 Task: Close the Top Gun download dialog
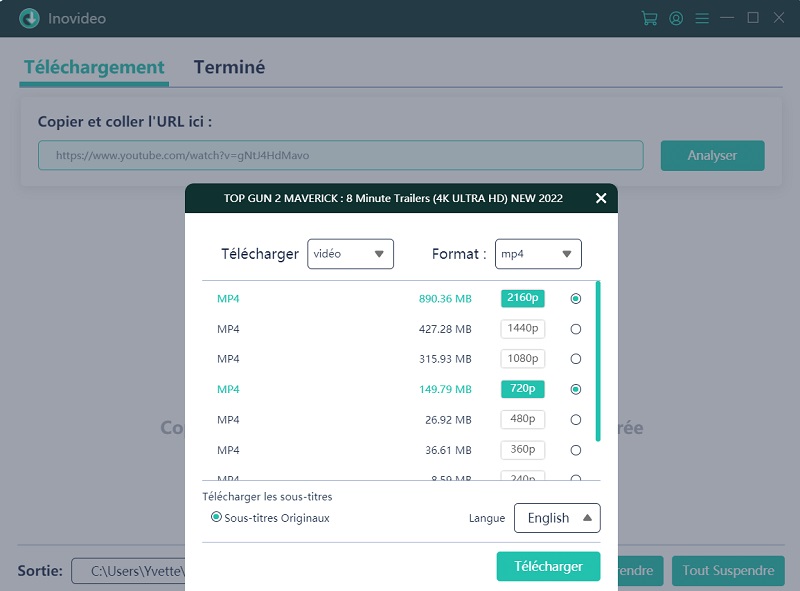(x=601, y=198)
